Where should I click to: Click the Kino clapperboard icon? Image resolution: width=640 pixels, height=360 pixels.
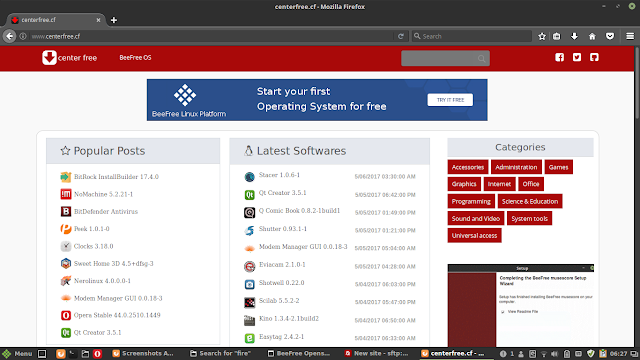(x=249, y=320)
